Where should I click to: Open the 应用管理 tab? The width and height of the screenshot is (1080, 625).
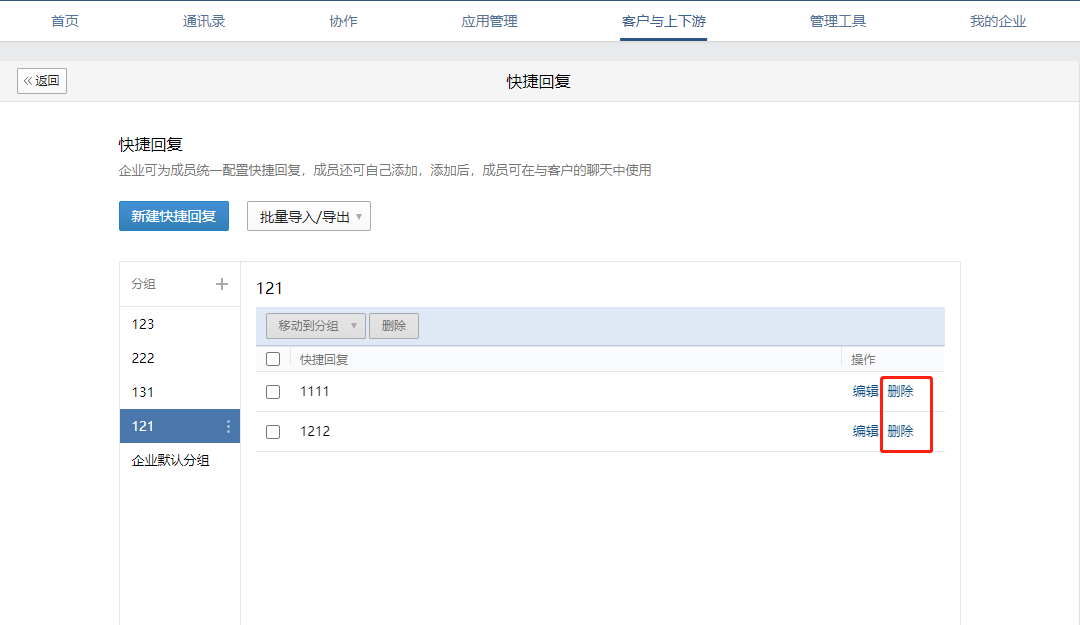tap(489, 21)
